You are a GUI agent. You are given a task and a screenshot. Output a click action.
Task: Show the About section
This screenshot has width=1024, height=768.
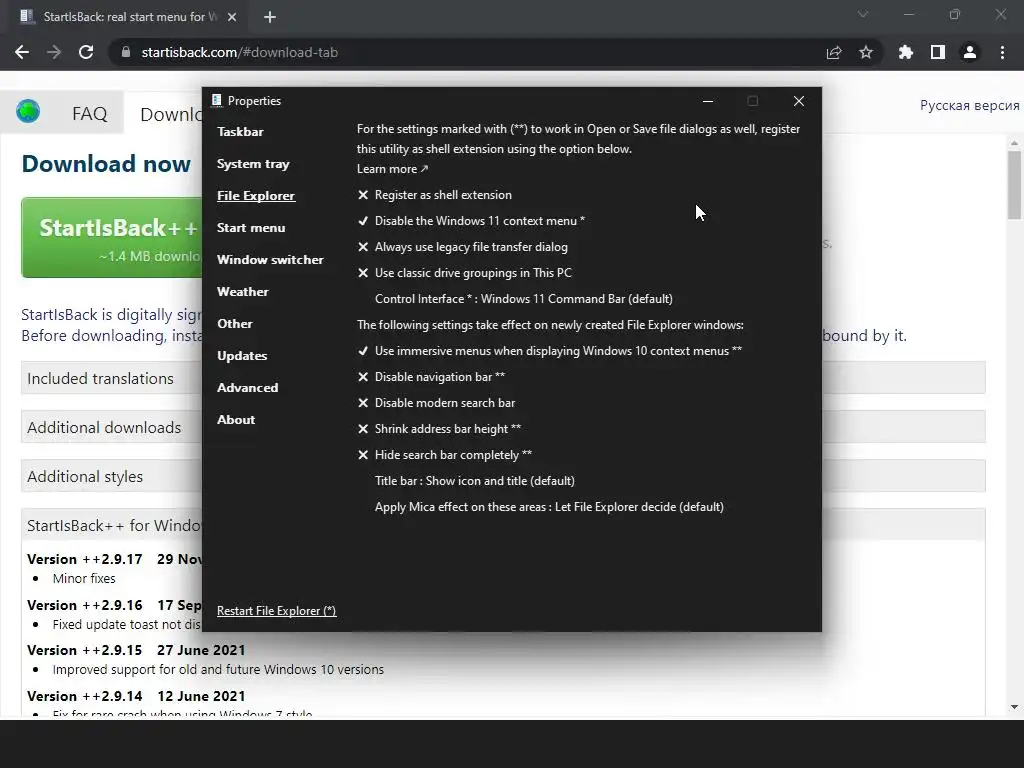pyautogui.click(x=236, y=420)
